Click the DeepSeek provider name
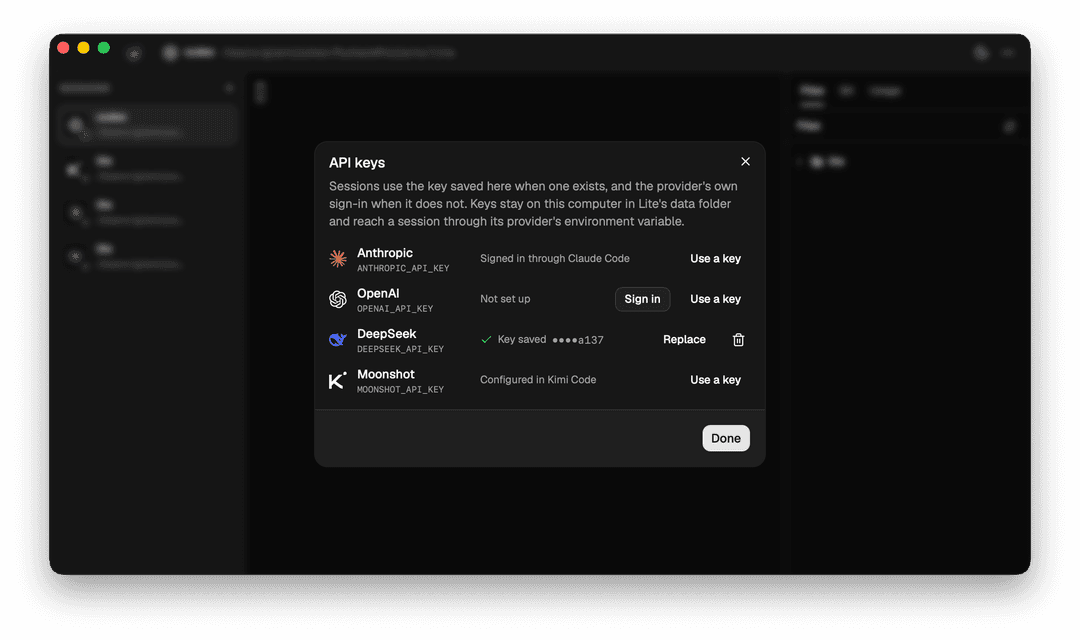Screen dimensions: 1080x640 (386, 333)
